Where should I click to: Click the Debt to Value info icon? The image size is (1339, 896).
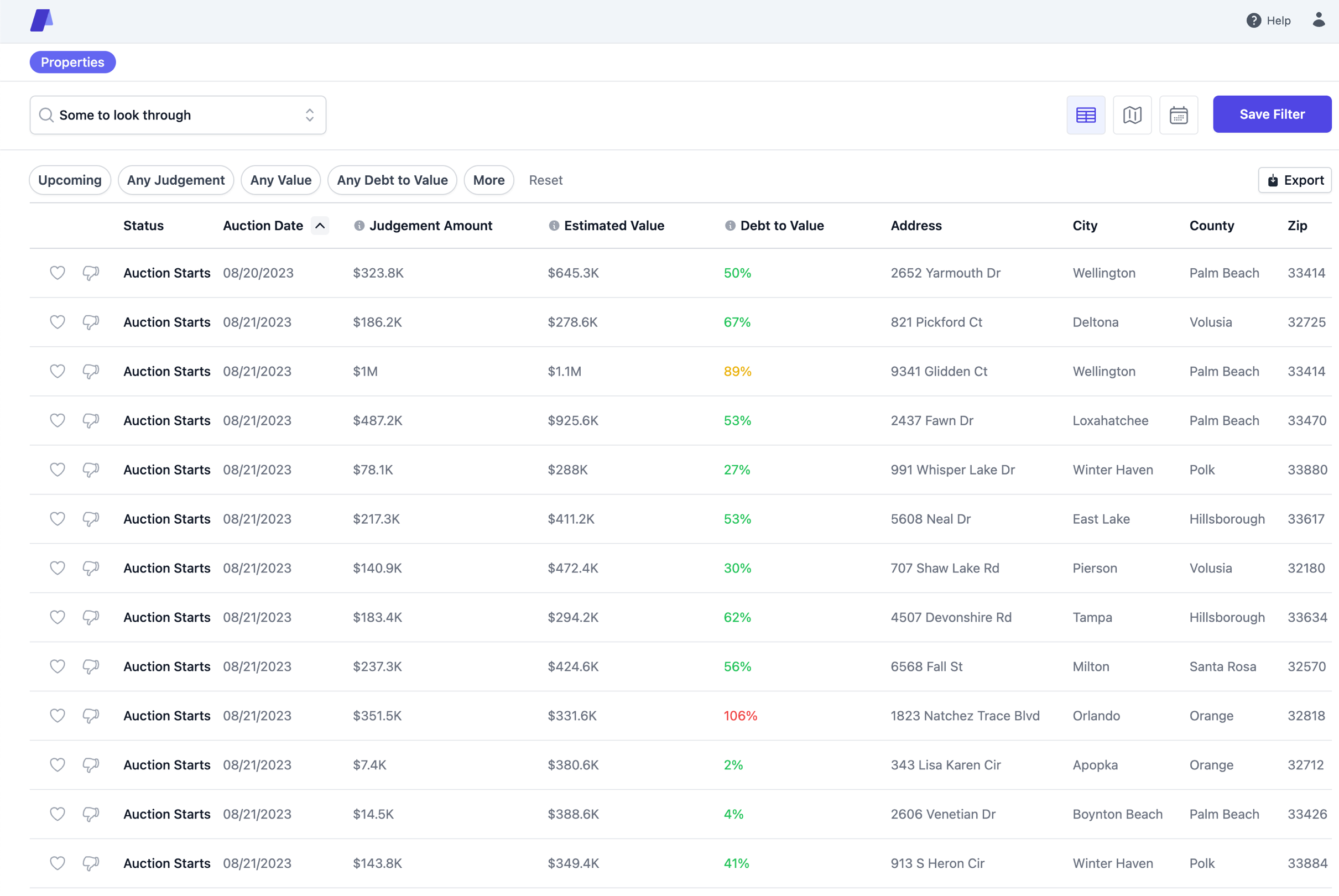(x=730, y=226)
